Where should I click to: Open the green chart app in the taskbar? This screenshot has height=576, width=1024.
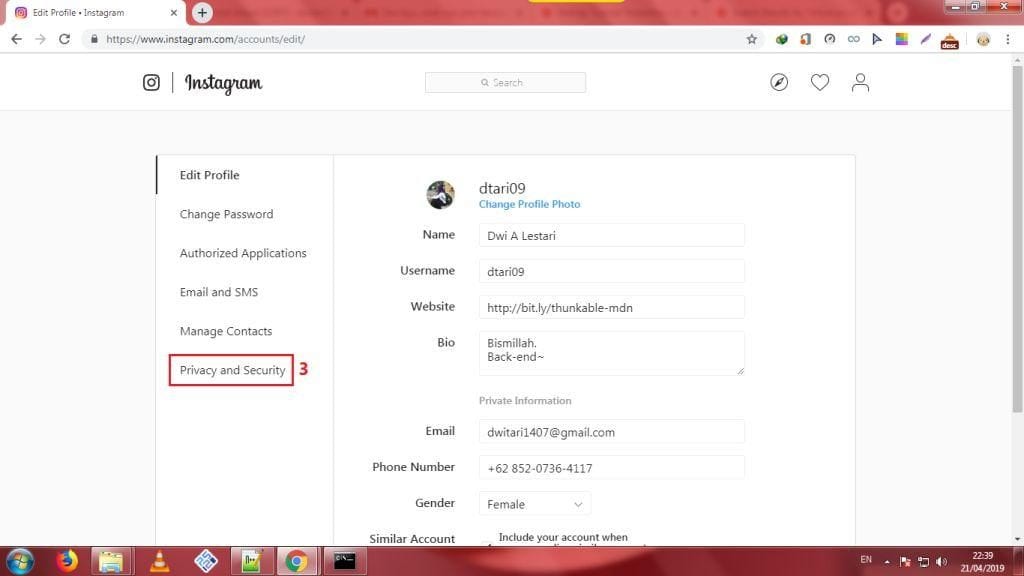pos(251,562)
